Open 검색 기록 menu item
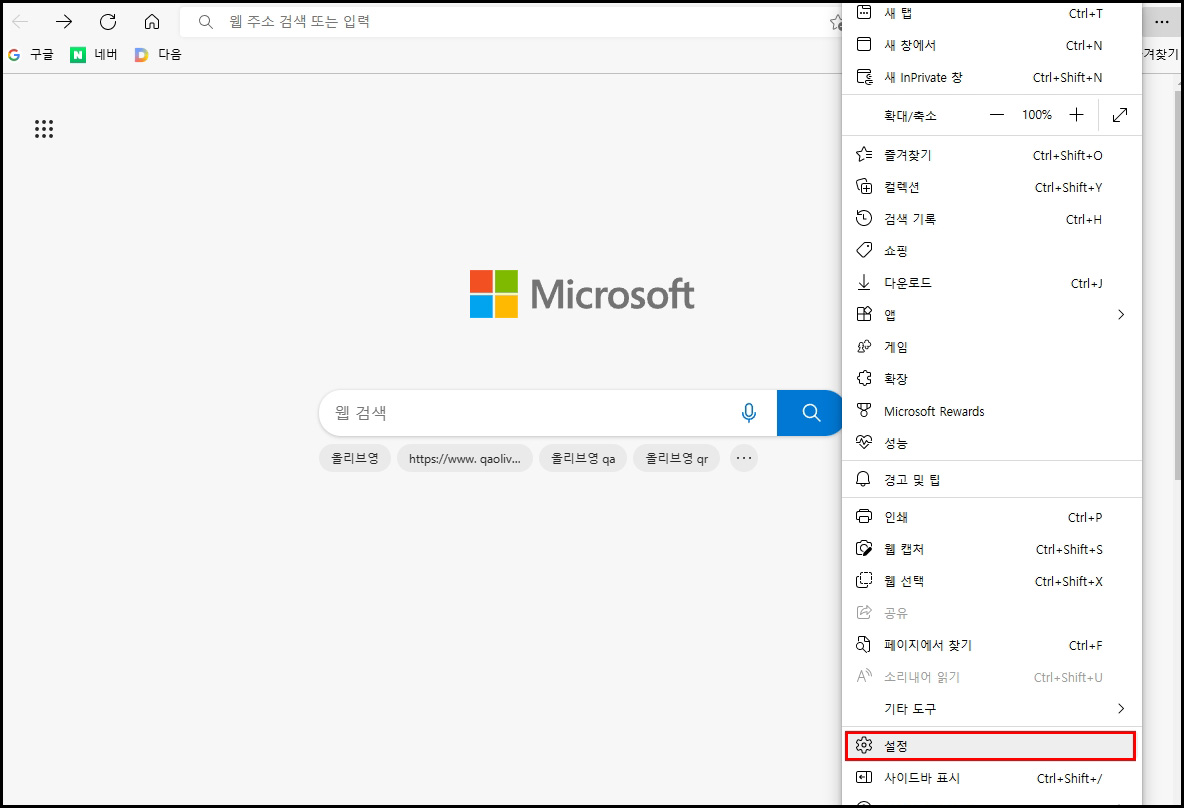 coord(991,219)
